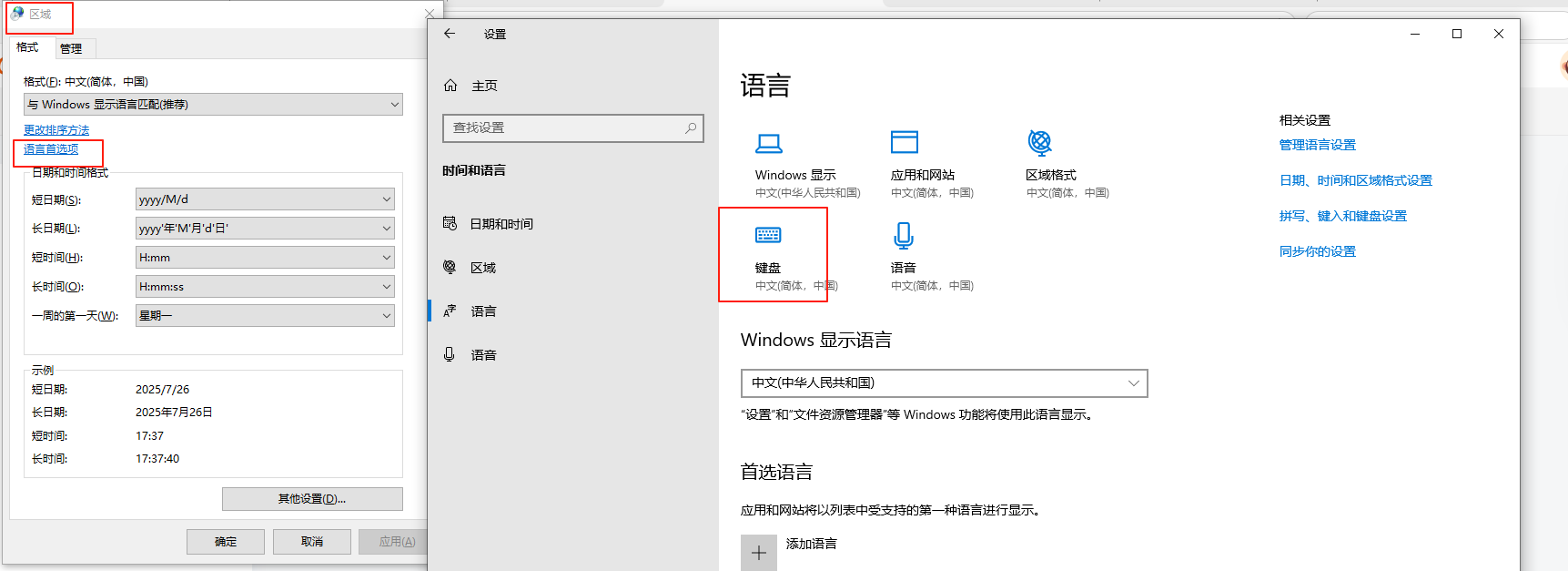Open 日期、时间和区域格式设置 link
The width and height of the screenshot is (1568, 571).
[1356, 180]
